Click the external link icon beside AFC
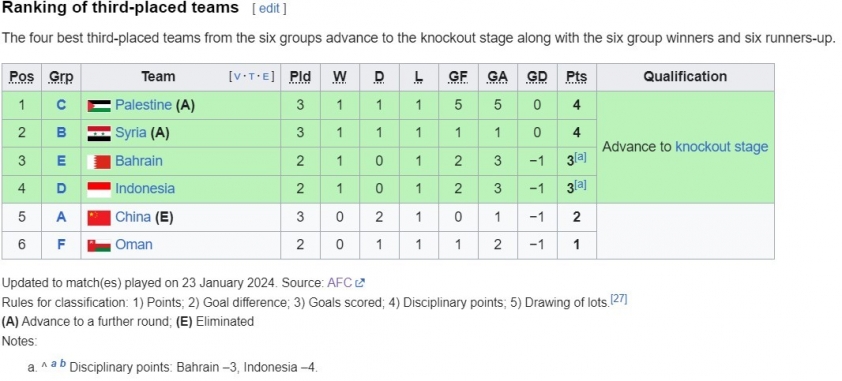Image resolution: width=842 pixels, height=381 pixels. (x=361, y=283)
